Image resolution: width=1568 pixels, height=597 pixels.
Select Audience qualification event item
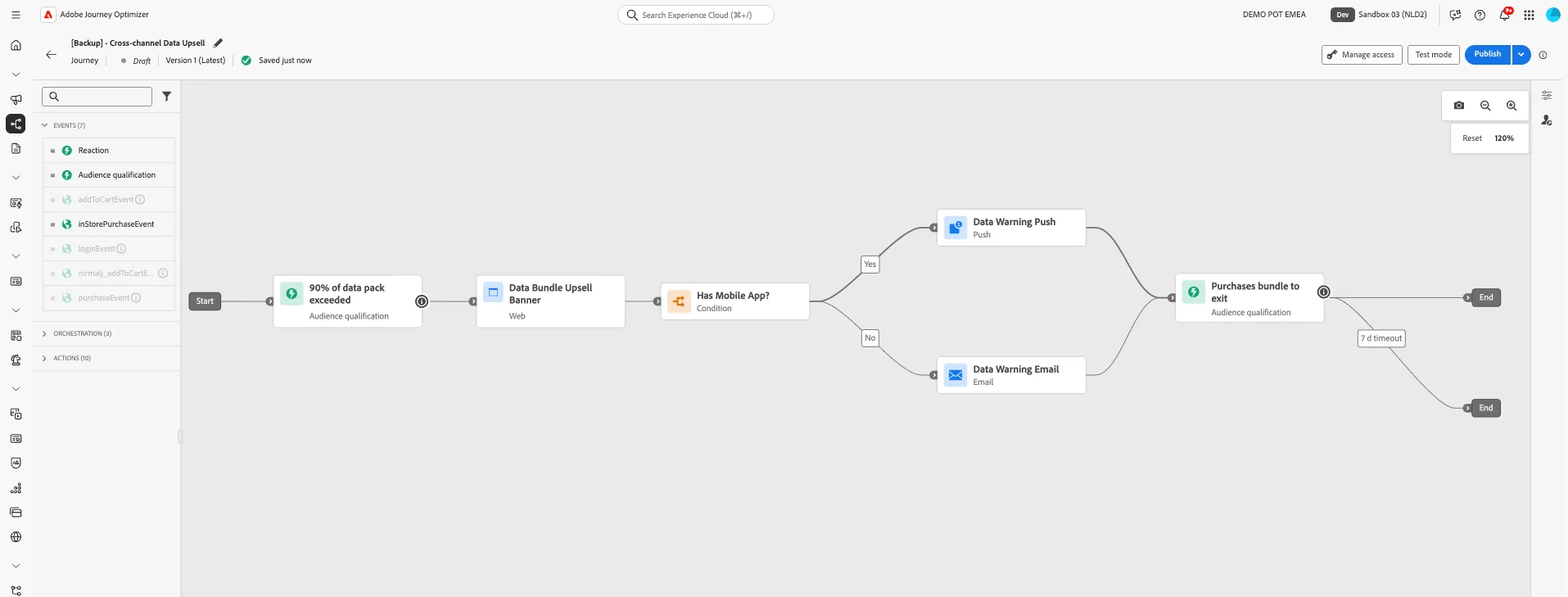pyautogui.click(x=109, y=175)
